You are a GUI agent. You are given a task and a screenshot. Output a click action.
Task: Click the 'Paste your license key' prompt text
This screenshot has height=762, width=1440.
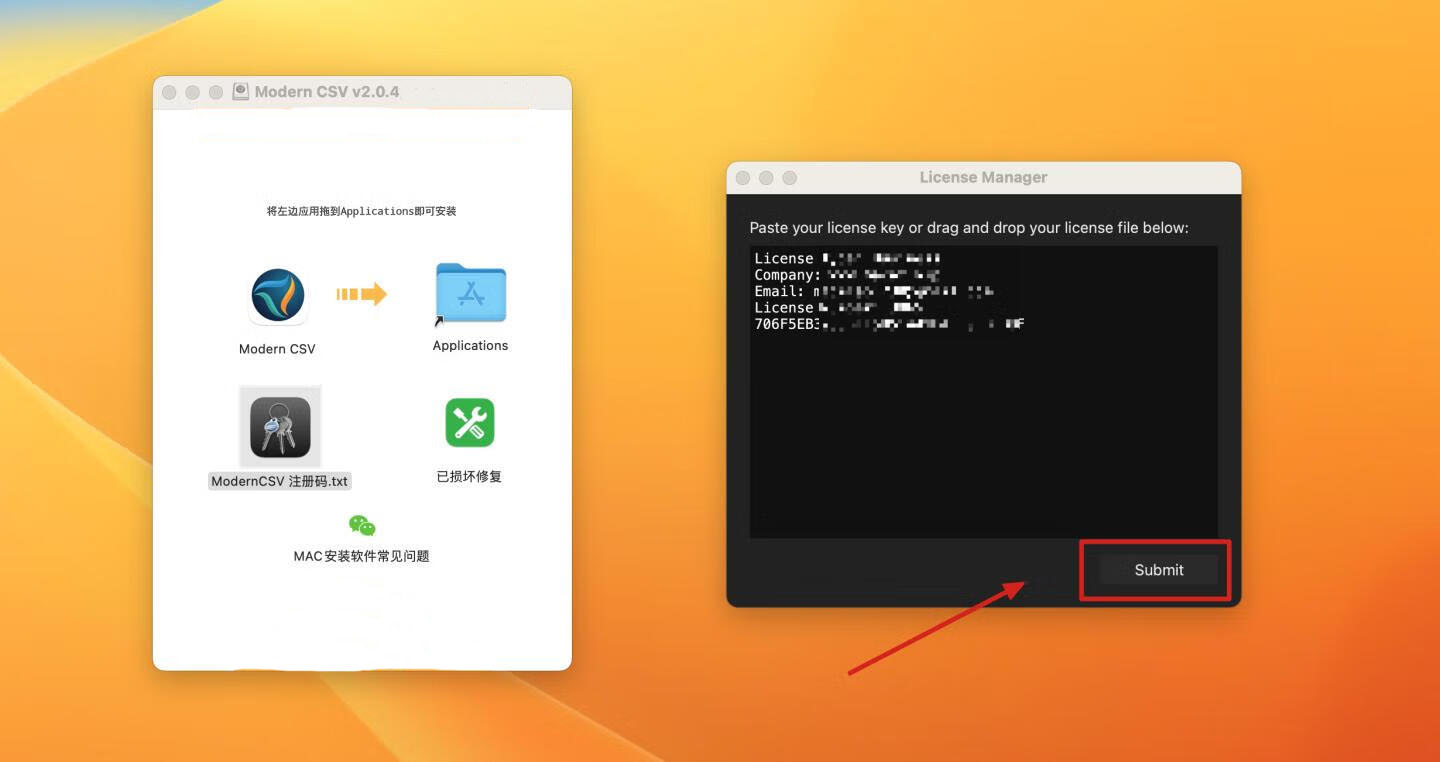969,228
